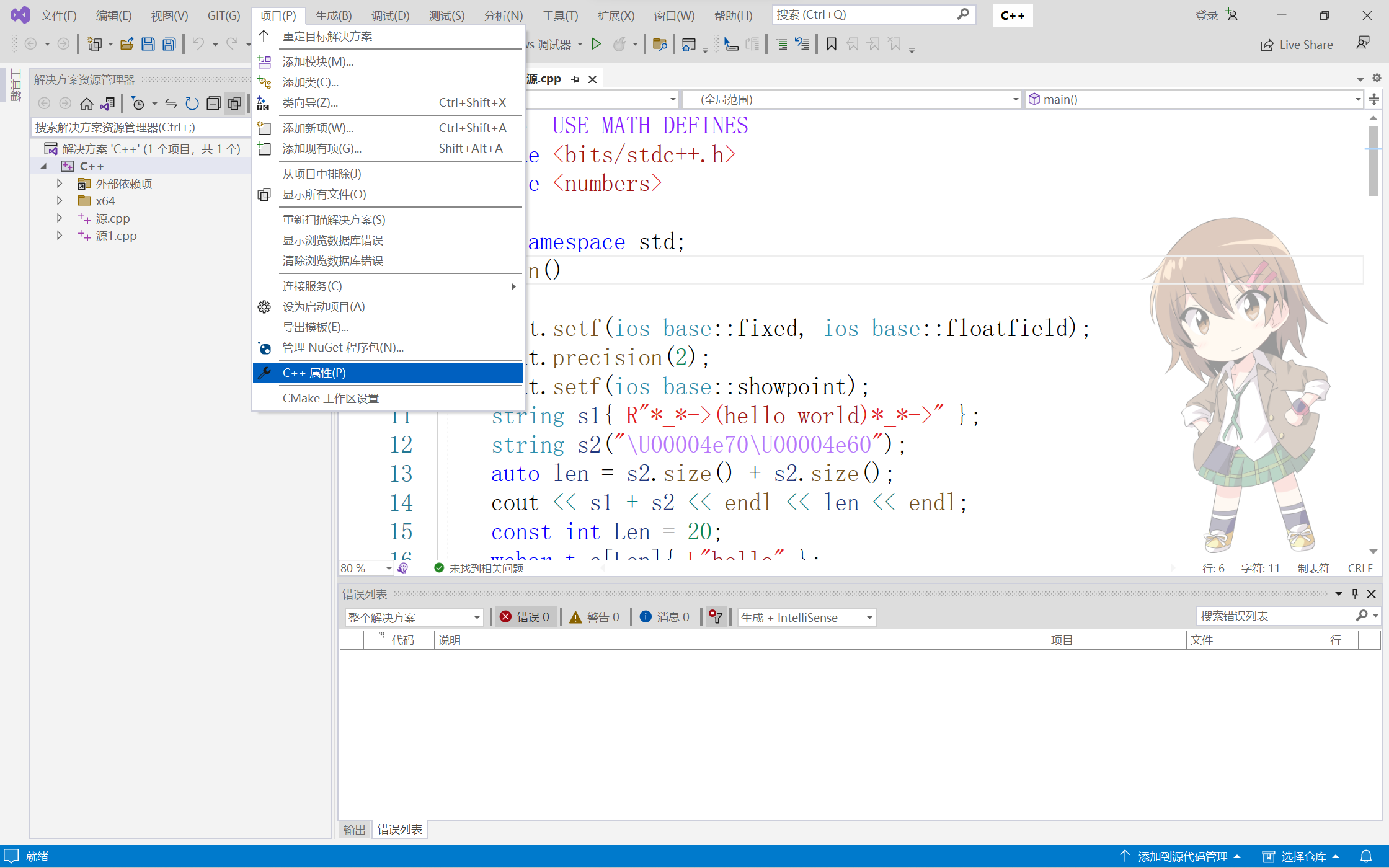Expand the 外部依赖项 tree node
Viewport: 1389px width, 868px height.
(x=59, y=184)
